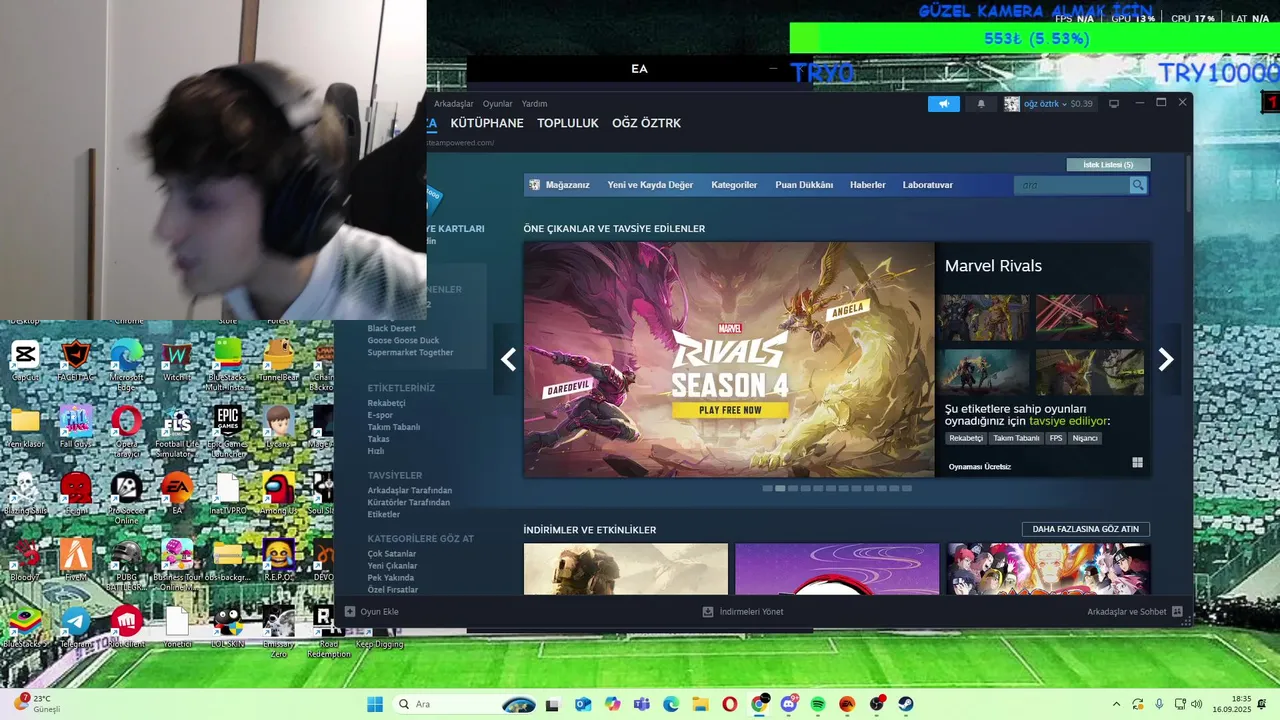
Task: Open Witch It desktop shortcut
Action: [x=177, y=361]
